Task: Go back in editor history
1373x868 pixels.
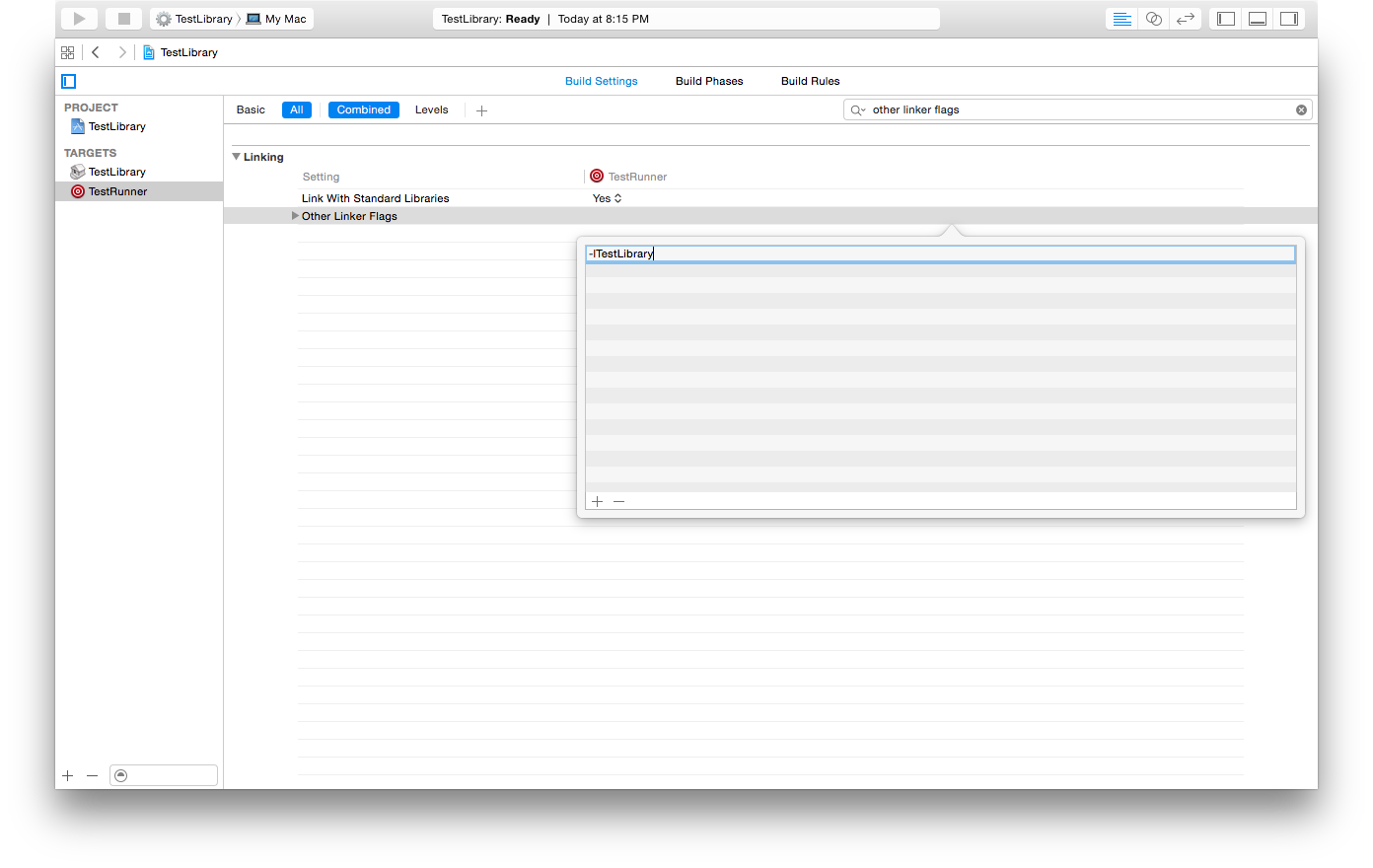Action: pos(96,52)
